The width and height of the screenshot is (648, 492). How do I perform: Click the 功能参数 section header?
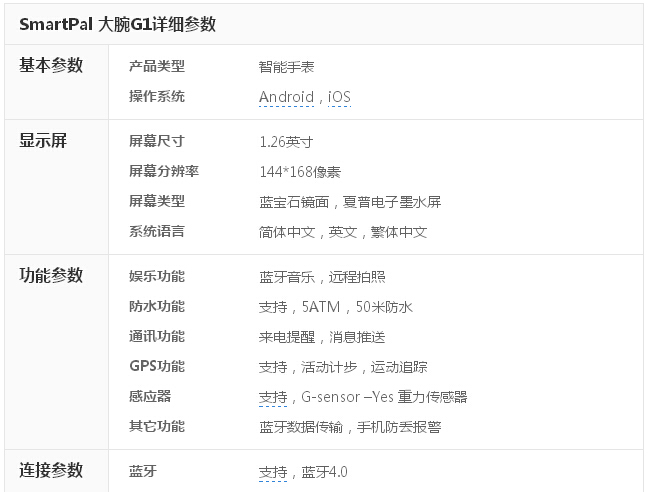(51, 276)
